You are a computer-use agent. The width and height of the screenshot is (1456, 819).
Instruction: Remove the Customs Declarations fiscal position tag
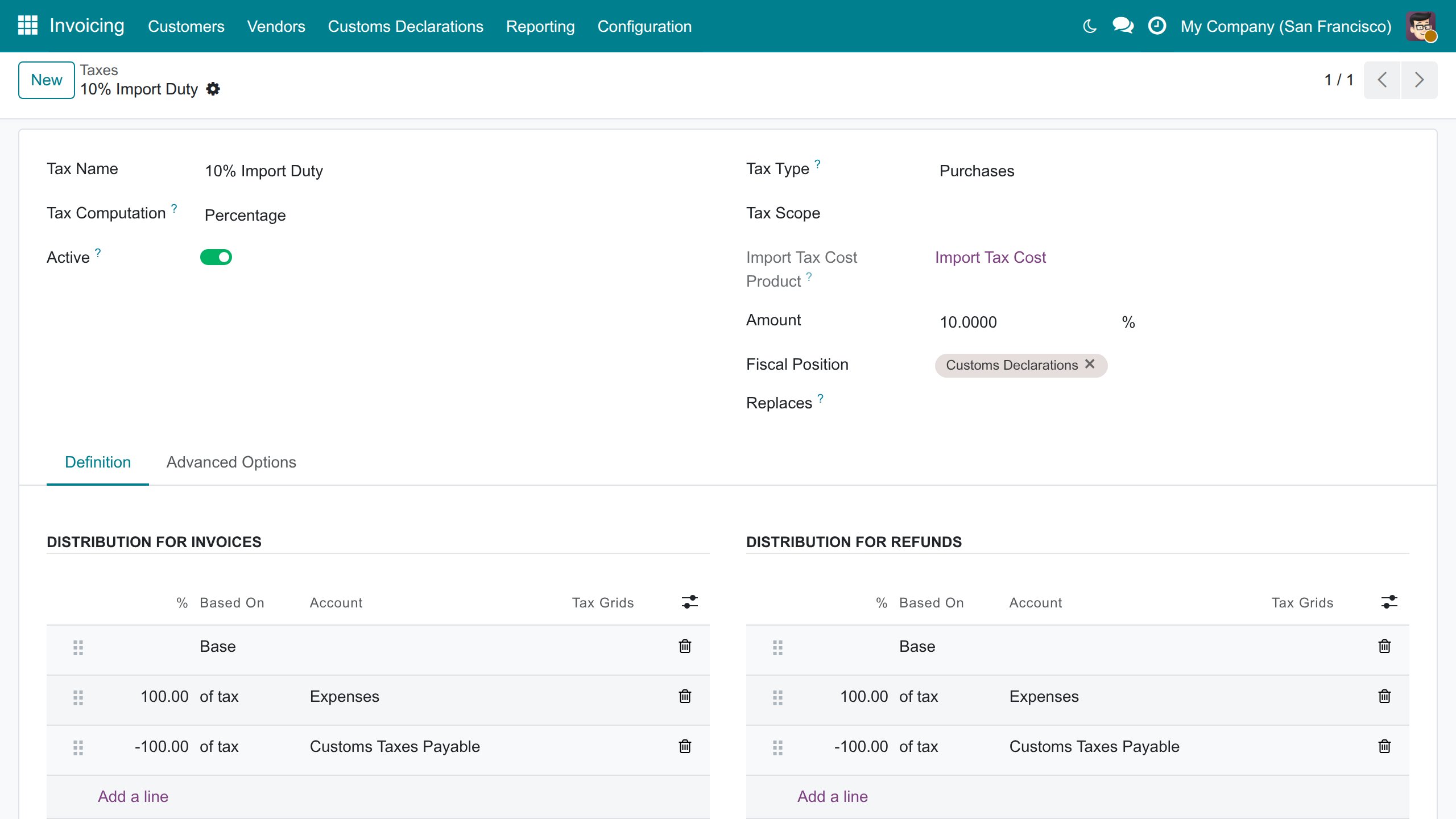(1090, 364)
